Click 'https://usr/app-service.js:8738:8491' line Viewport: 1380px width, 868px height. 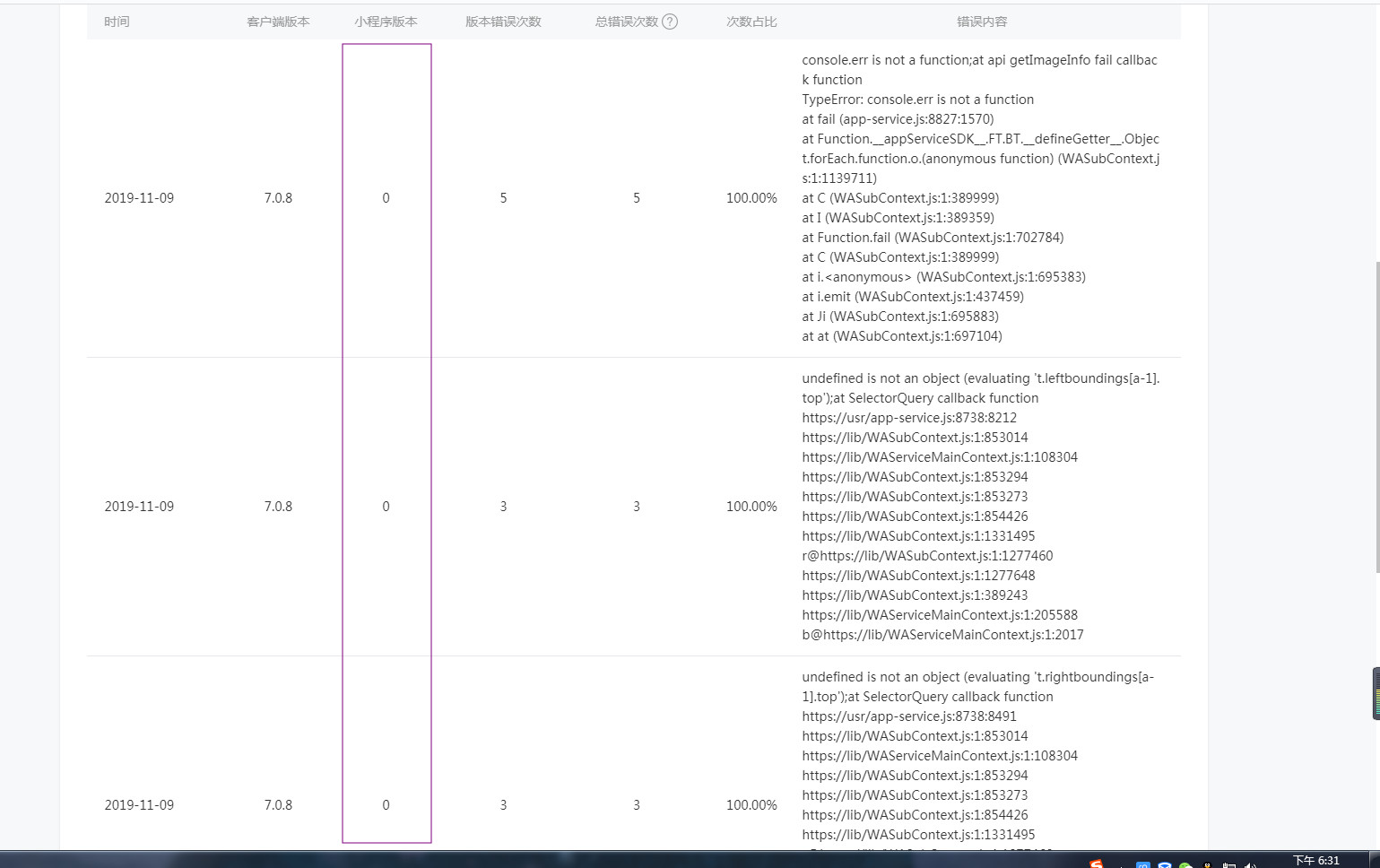click(909, 716)
